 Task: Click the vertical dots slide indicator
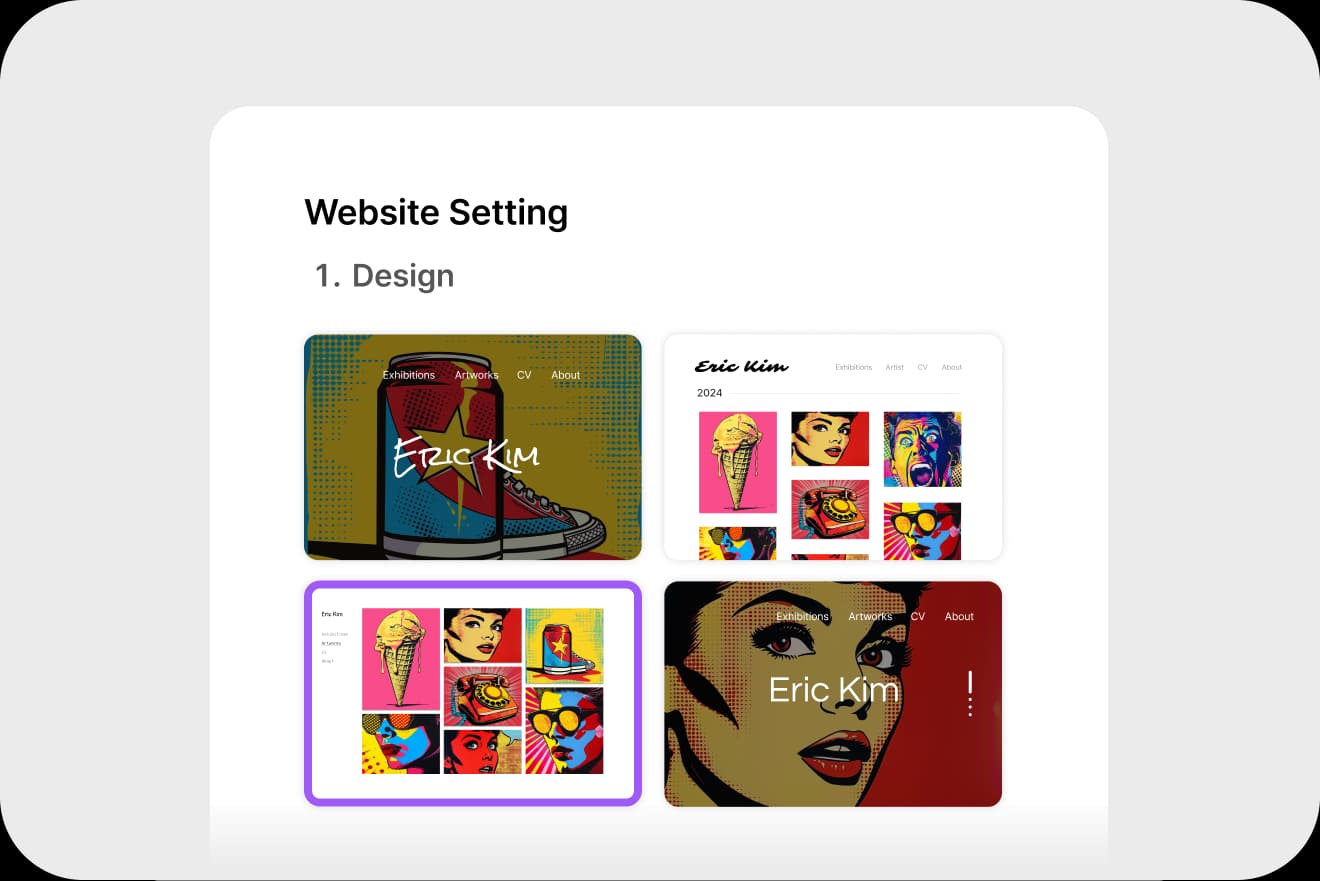[x=970, y=693]
